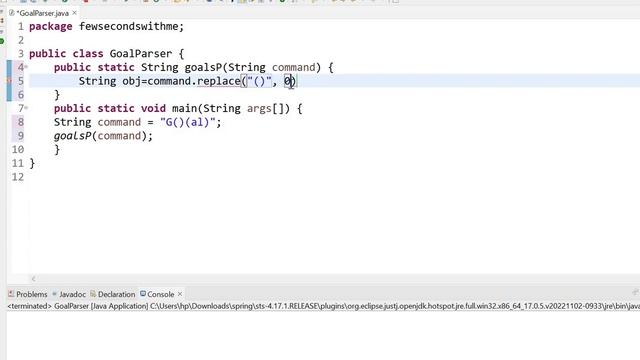This screenshot has height=360, width=640.
Task: Click the 'command' parameter on line 4
Action: (294, 67)
